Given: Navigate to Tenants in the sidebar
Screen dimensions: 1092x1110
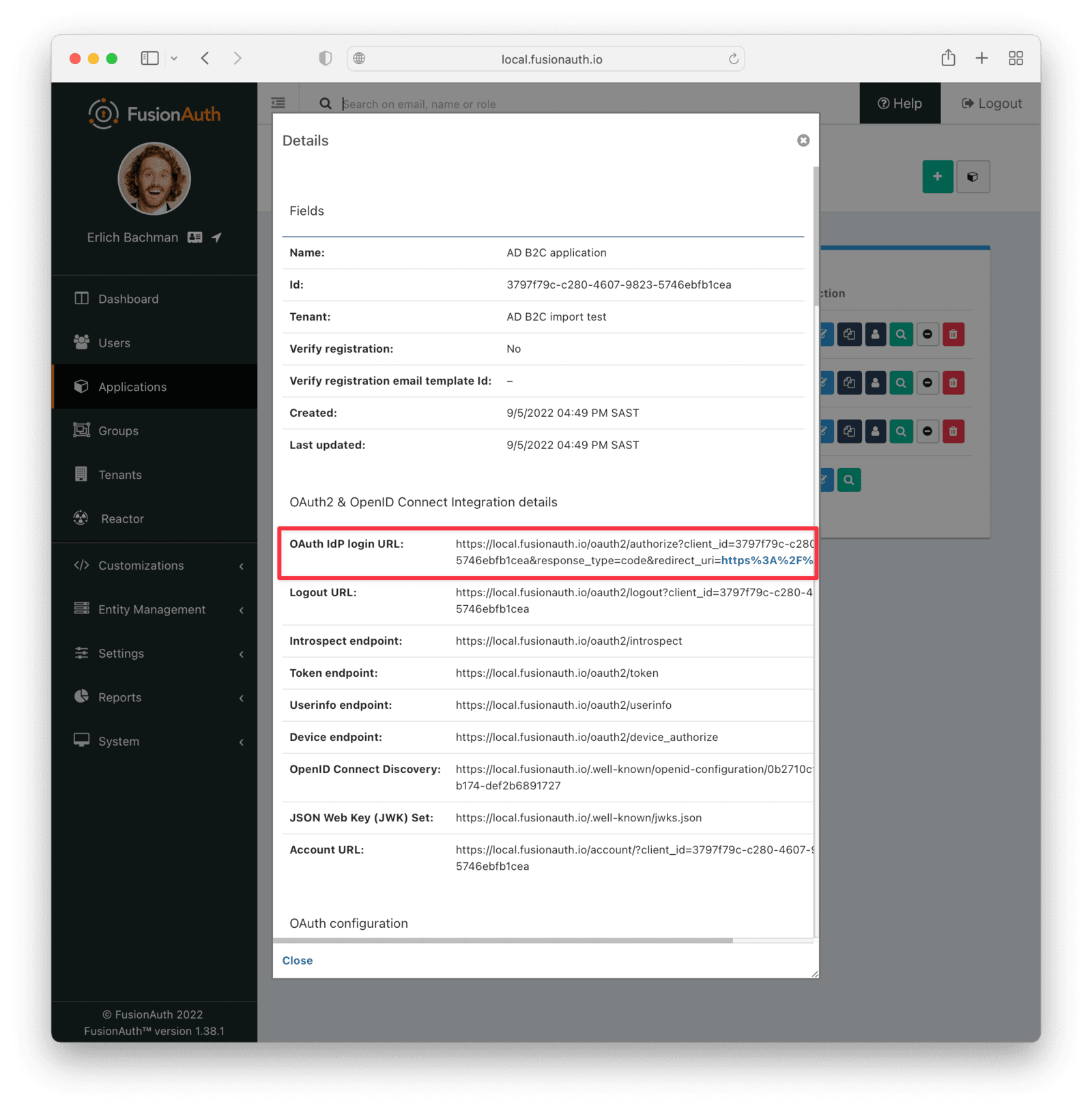Looking at the screenshot, I should pos(154,475).
